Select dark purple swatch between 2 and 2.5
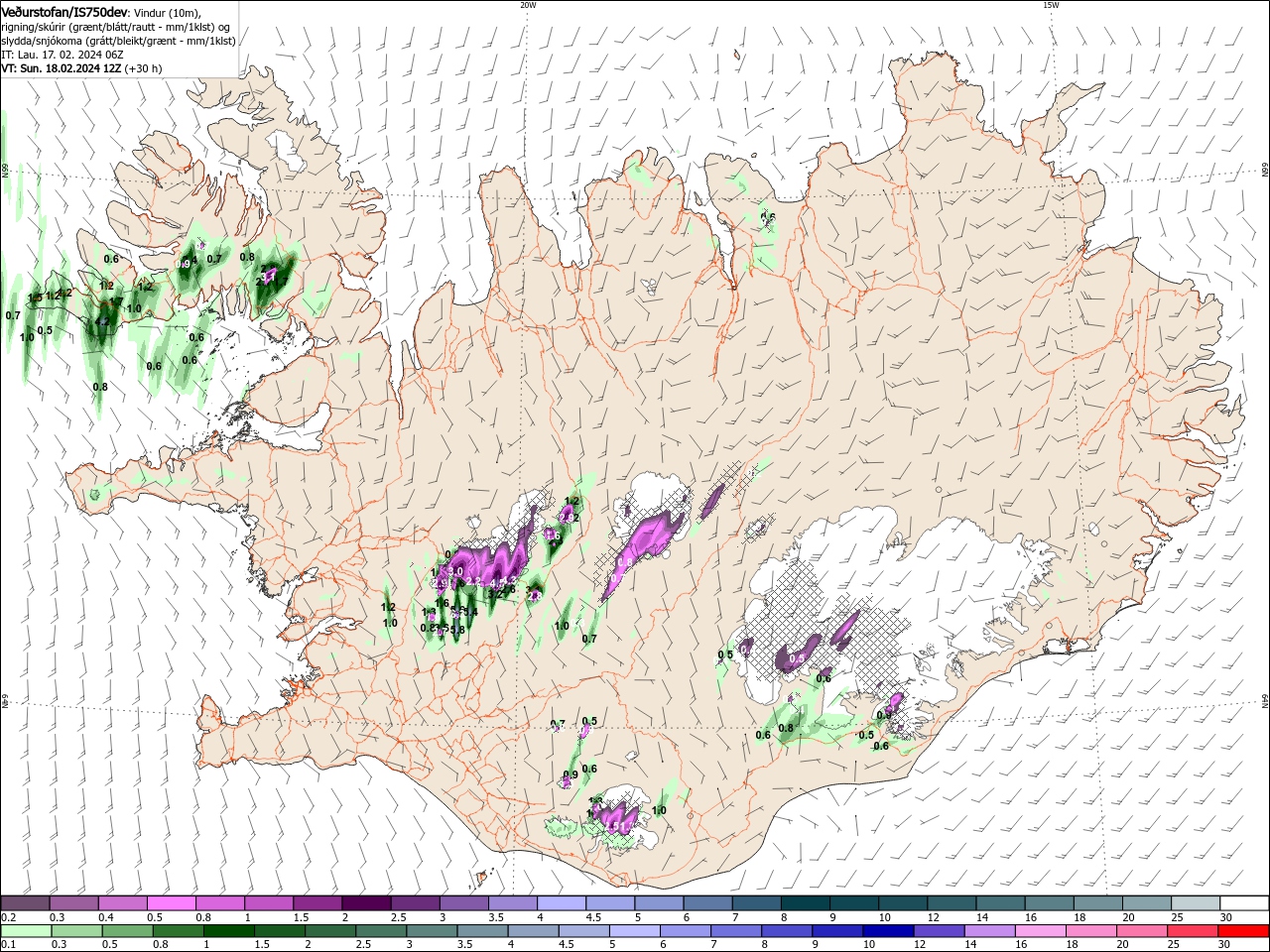Screen dimensions: 1270x952 (x=366, y=903)
